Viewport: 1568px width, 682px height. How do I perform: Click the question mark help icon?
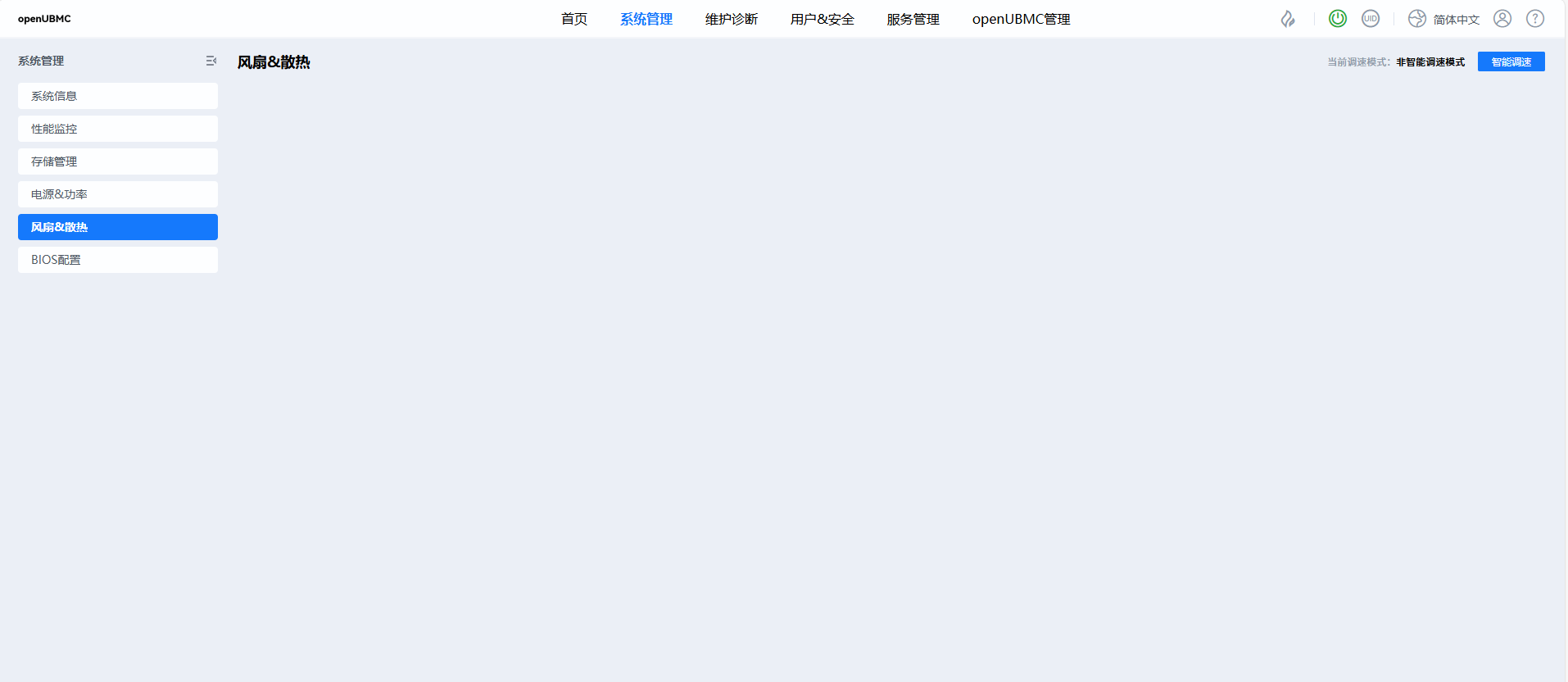pyautogui.click(x=1534, y=19)
